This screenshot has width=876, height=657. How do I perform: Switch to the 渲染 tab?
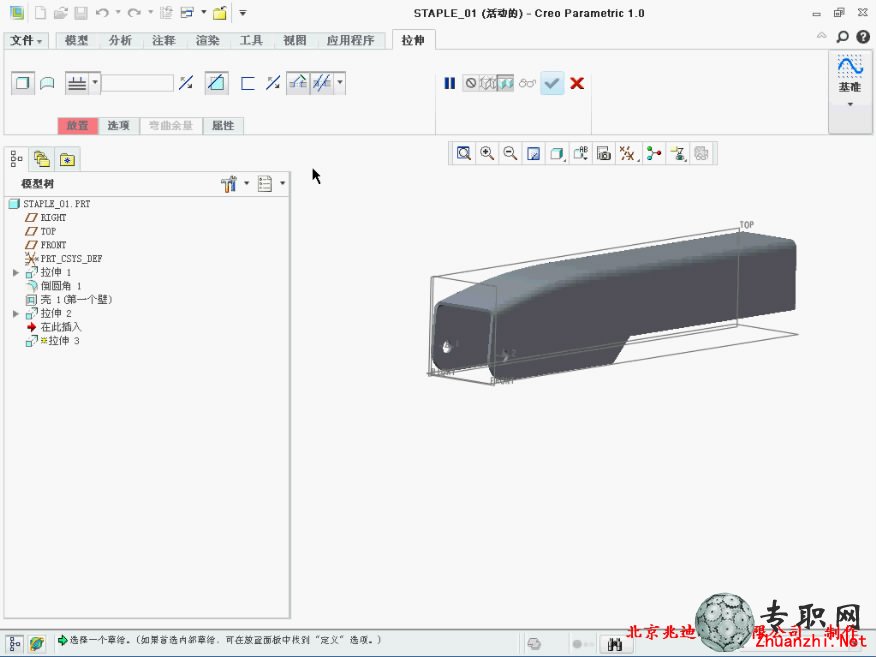tap(207, 40)
